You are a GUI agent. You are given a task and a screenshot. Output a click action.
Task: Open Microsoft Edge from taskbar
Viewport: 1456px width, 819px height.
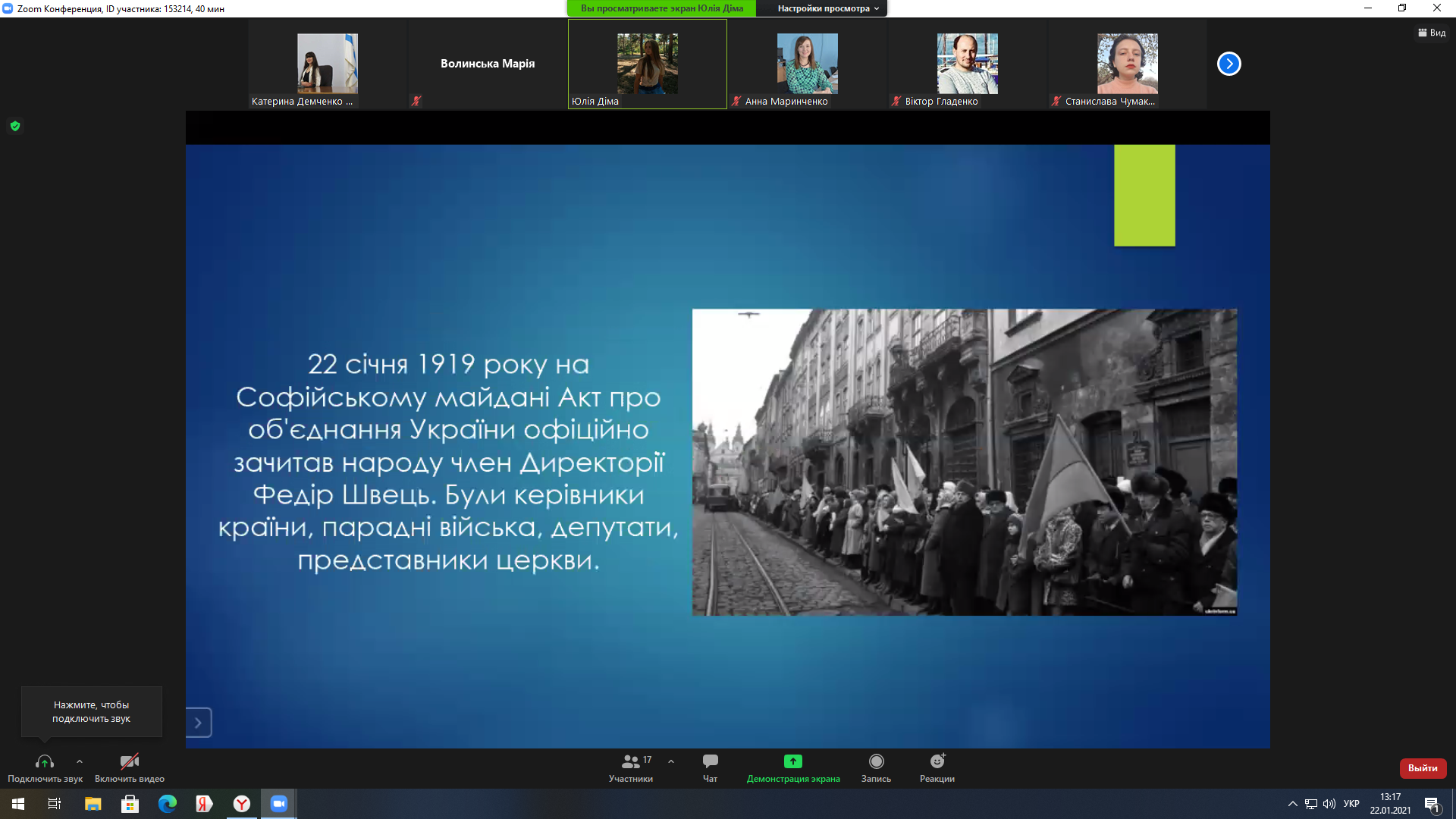[167, 804]
